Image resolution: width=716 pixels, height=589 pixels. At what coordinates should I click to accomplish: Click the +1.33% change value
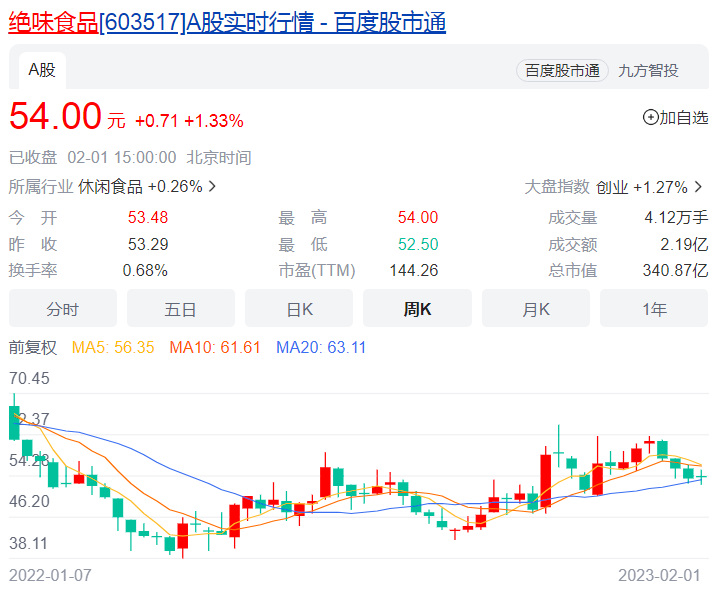214,121
